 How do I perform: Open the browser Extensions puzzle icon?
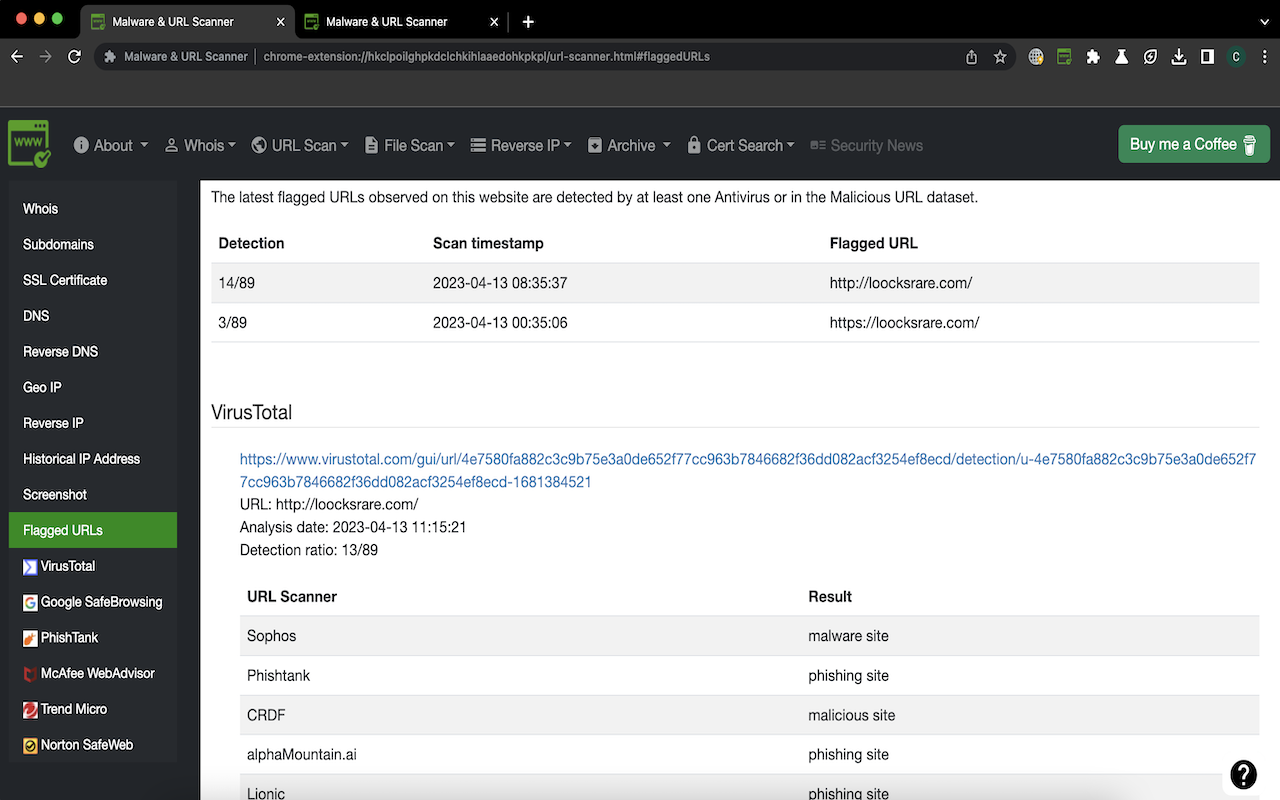tap(1093, 57)
